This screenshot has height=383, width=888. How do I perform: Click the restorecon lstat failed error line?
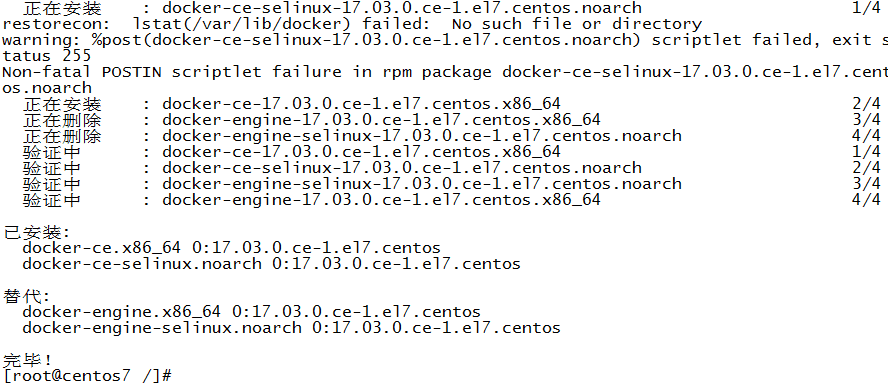point(352,24)
